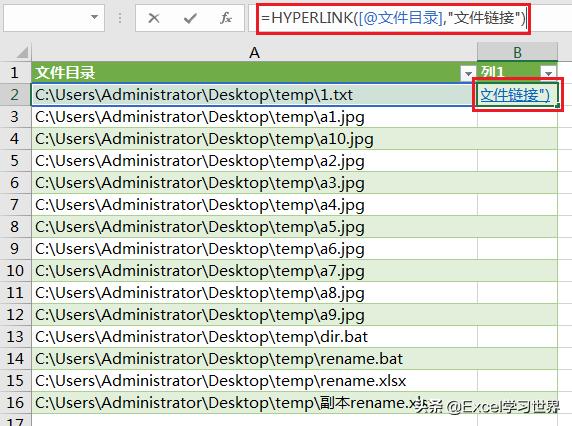This screenshot has width=572, height=426.
Task: Select cell with temp\a1.jpg path
Action: (x=254, y=117)
